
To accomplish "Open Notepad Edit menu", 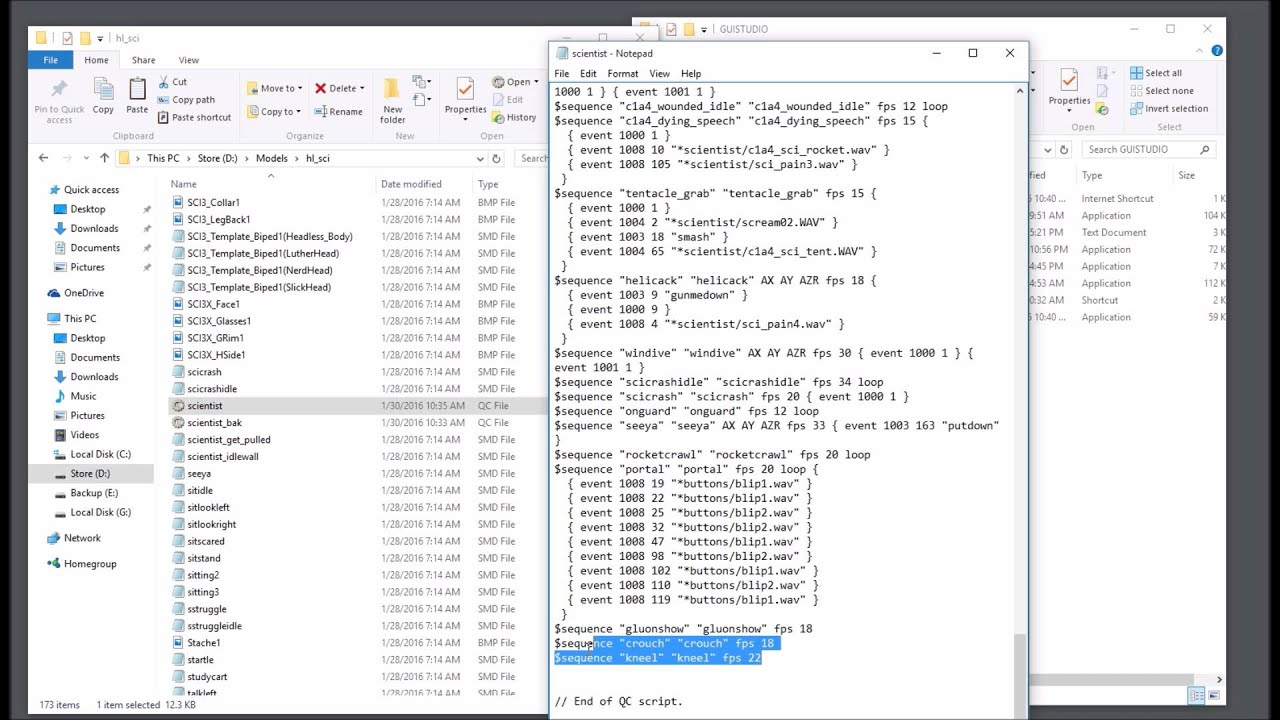I will (588, 74).
